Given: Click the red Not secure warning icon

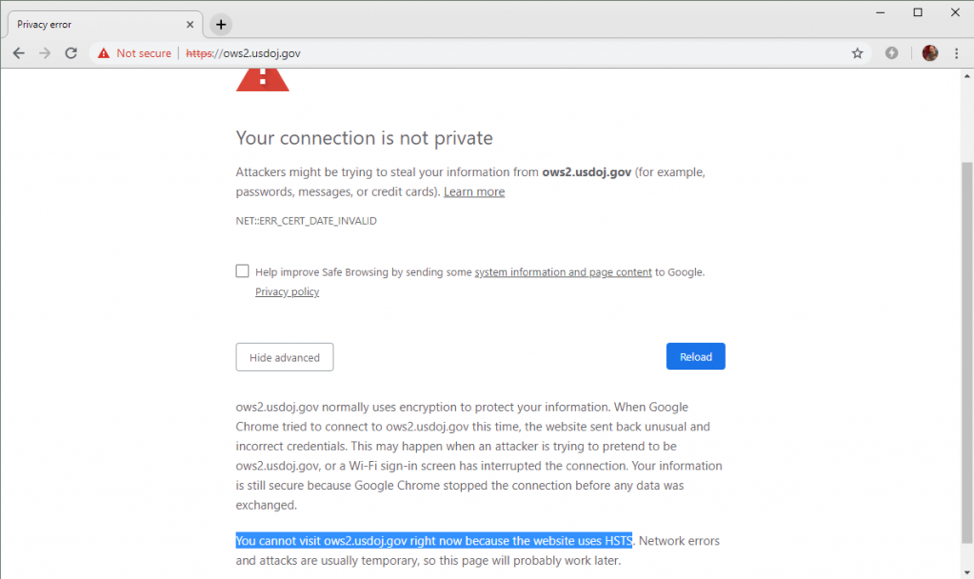Looking at the screenshot, I should coord(104,53).
